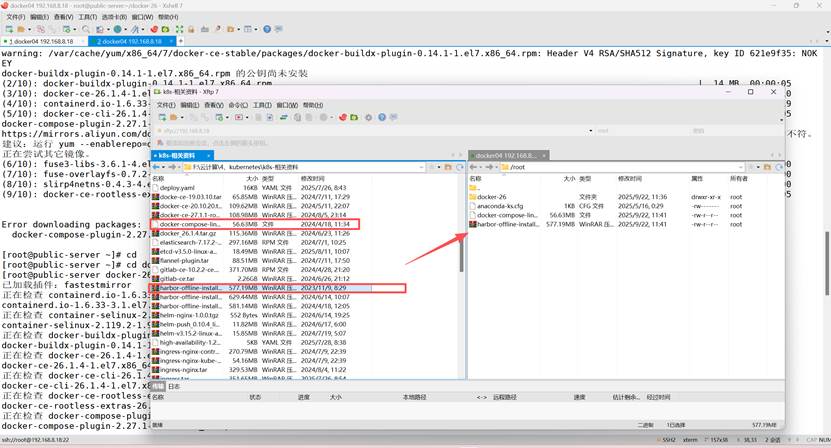Click the full screen icon in Xshell toolbar
Screen dimensions: 831x448
tap(179, 29)
